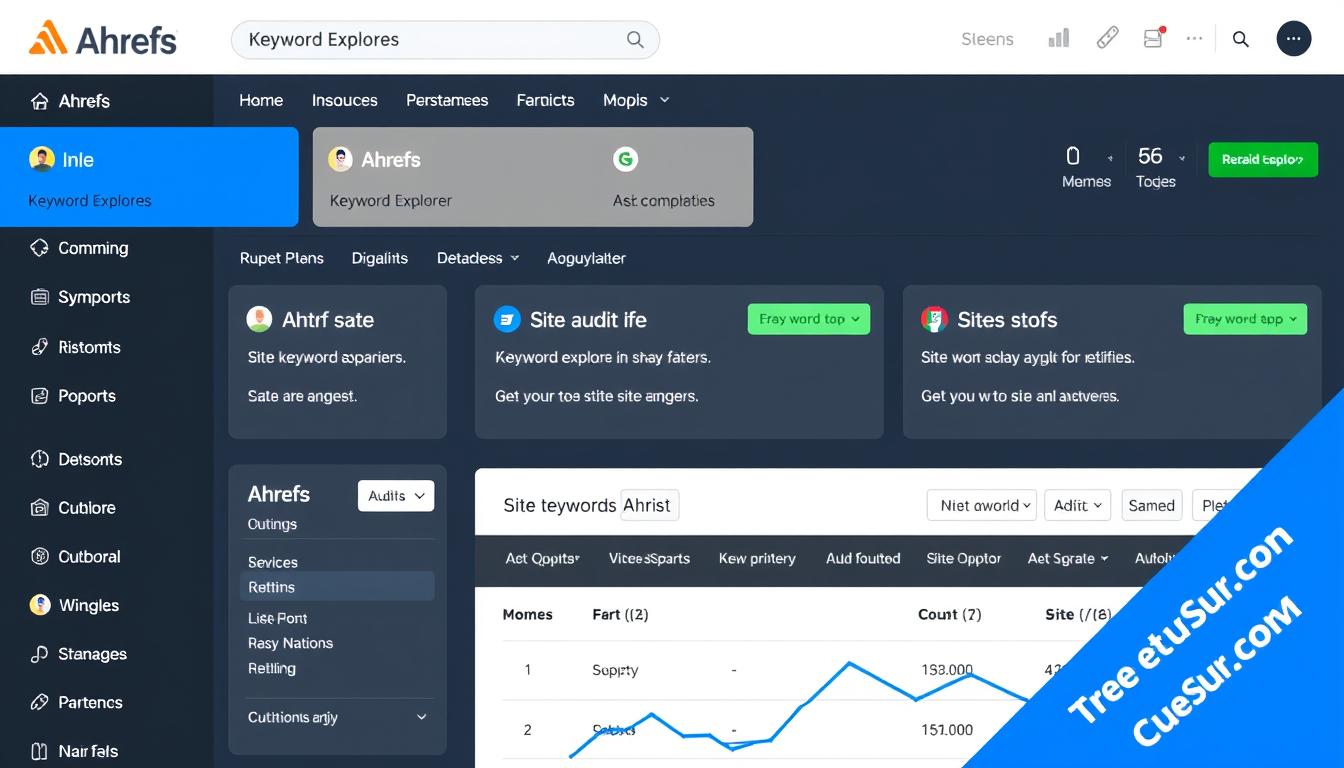The image size is (1344, 768).
Task: Click the search magnifier in Keyword Explores field
Action: (635, 39)
